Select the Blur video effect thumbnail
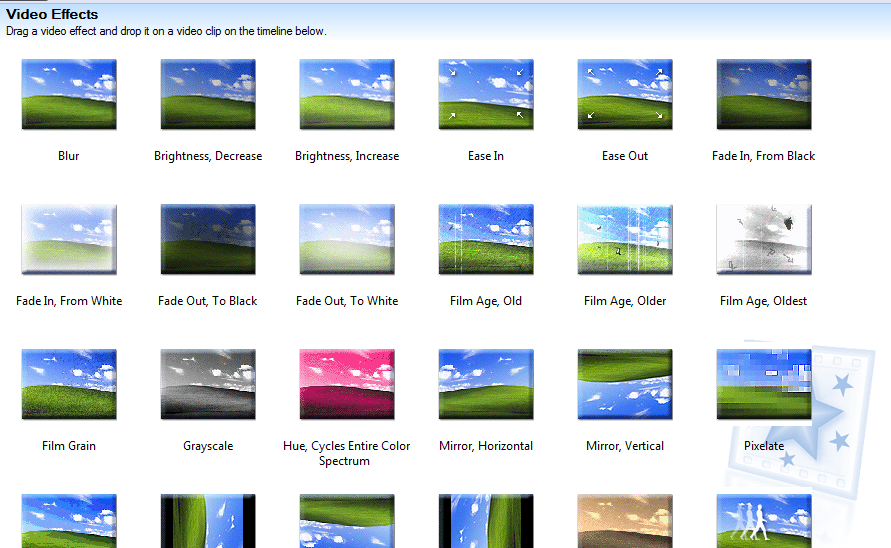 pos(69,94)
